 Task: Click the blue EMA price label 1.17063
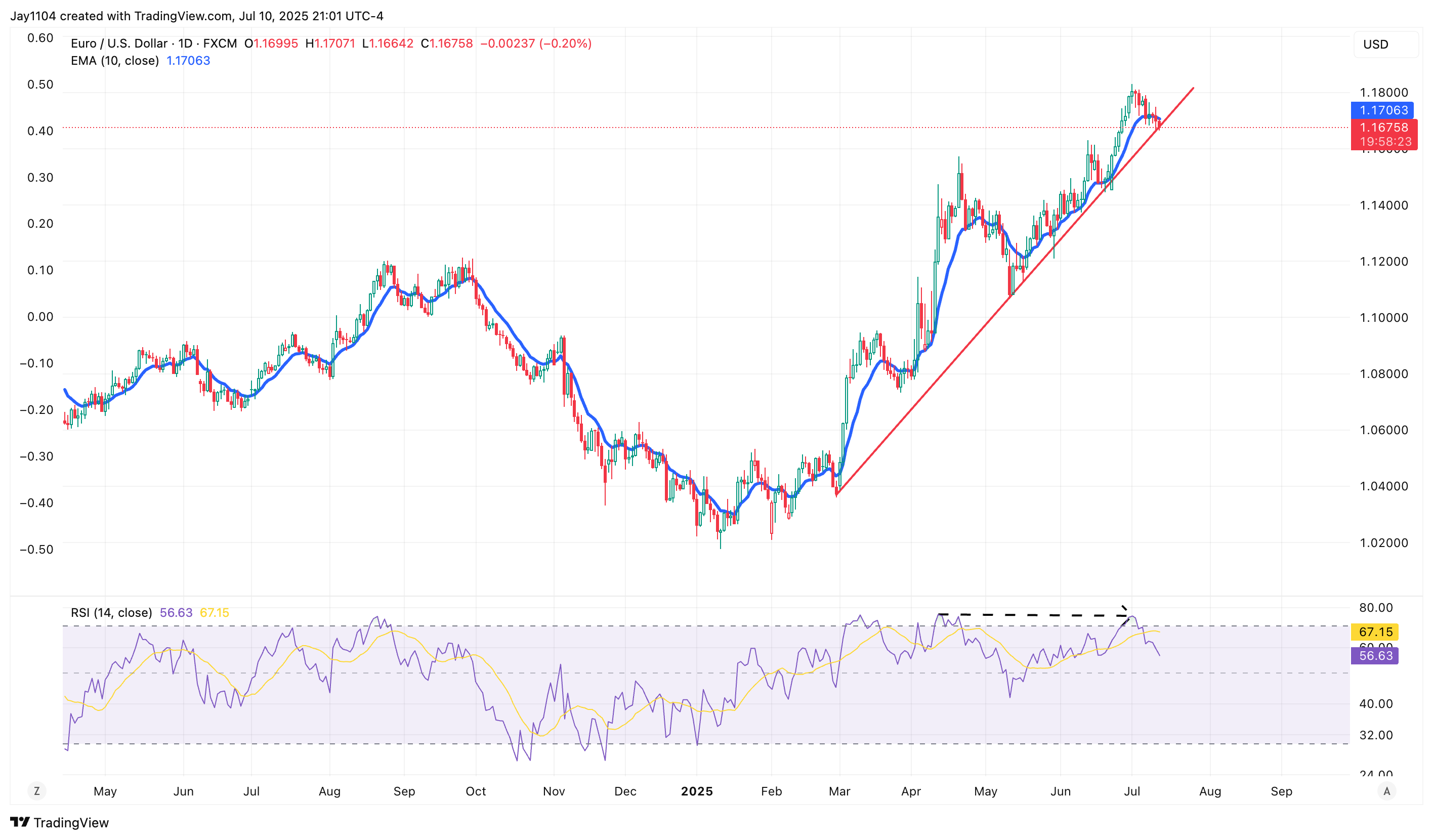tap(1382, 110)
